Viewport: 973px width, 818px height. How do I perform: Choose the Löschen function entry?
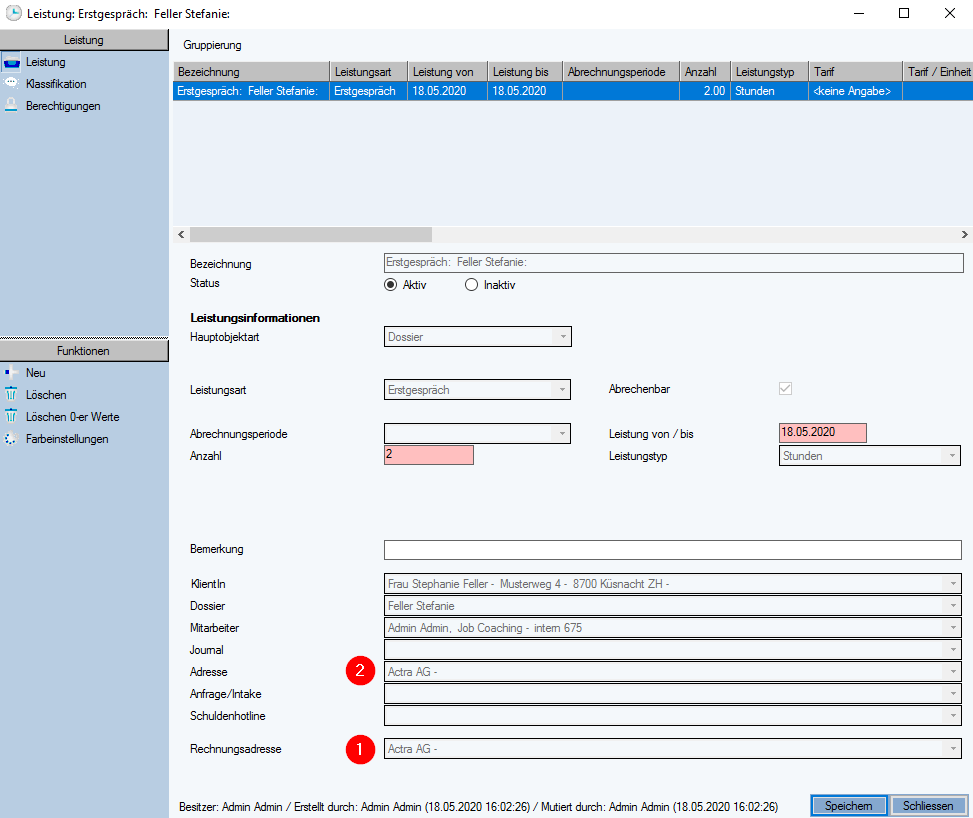(x=46, y=395)
